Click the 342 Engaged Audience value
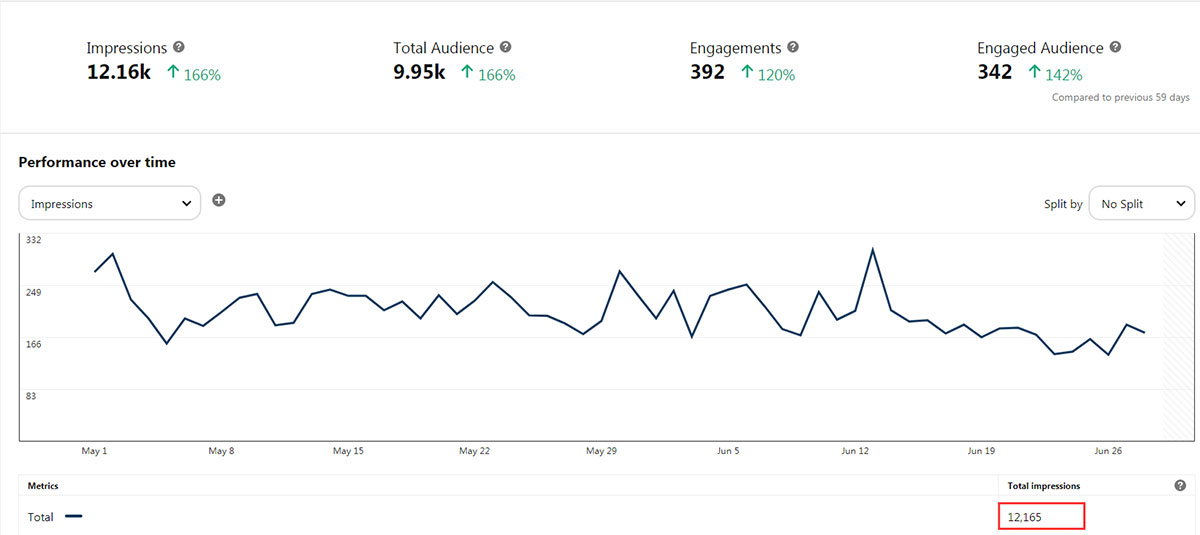The width and height of the screenshot is (1200, 535). click(995, 72)
